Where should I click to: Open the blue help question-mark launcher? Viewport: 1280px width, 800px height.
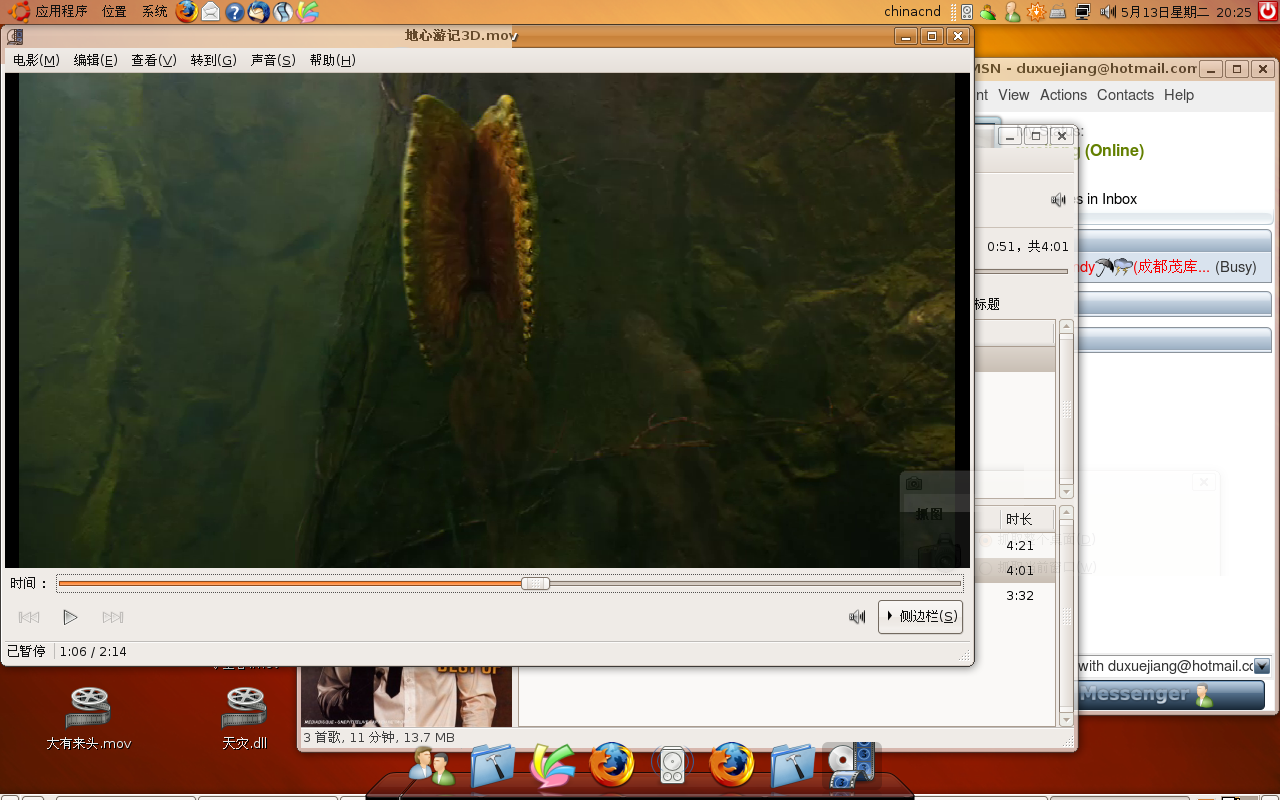click(x=235, y=12)
